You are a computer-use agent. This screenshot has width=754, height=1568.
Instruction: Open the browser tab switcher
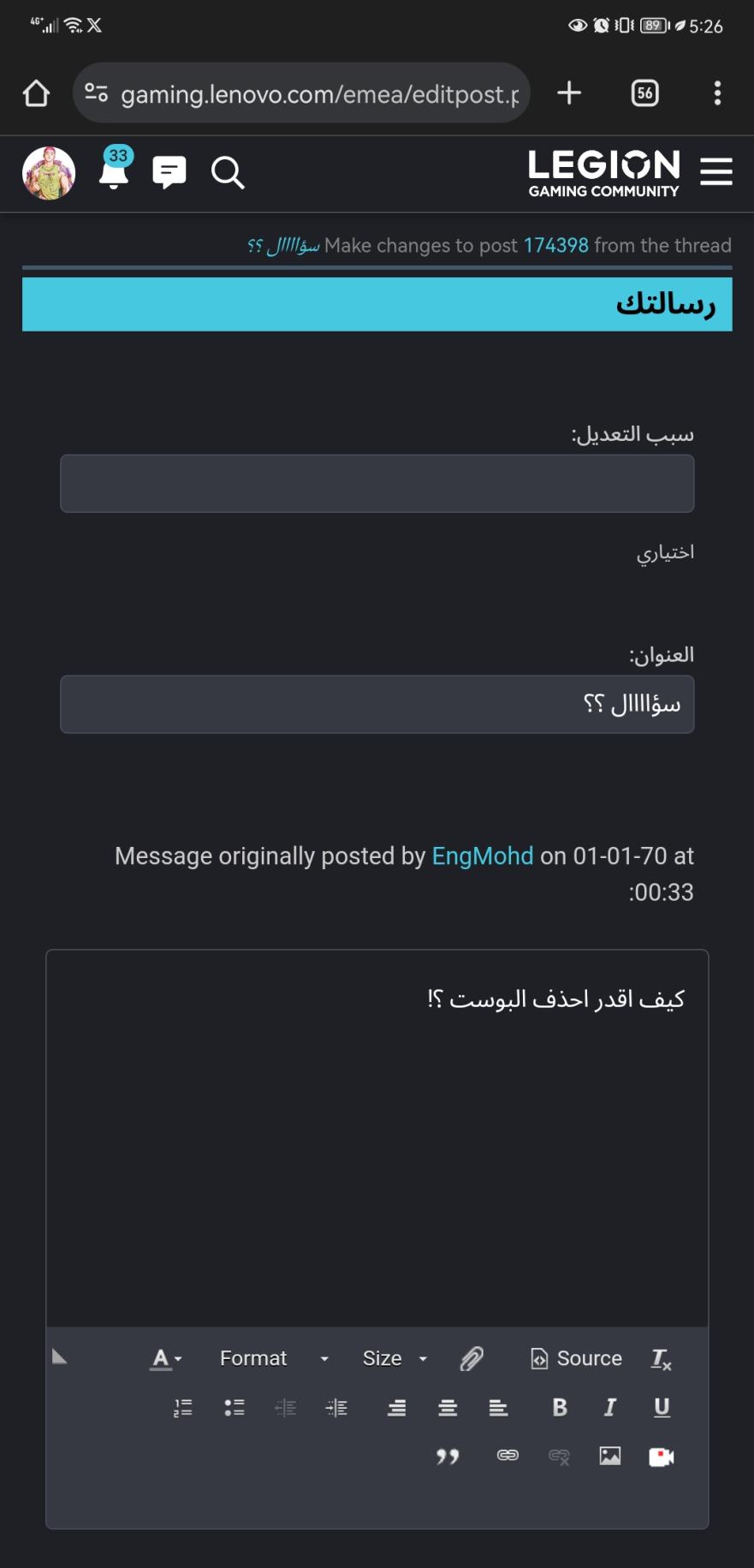point(644,92)
